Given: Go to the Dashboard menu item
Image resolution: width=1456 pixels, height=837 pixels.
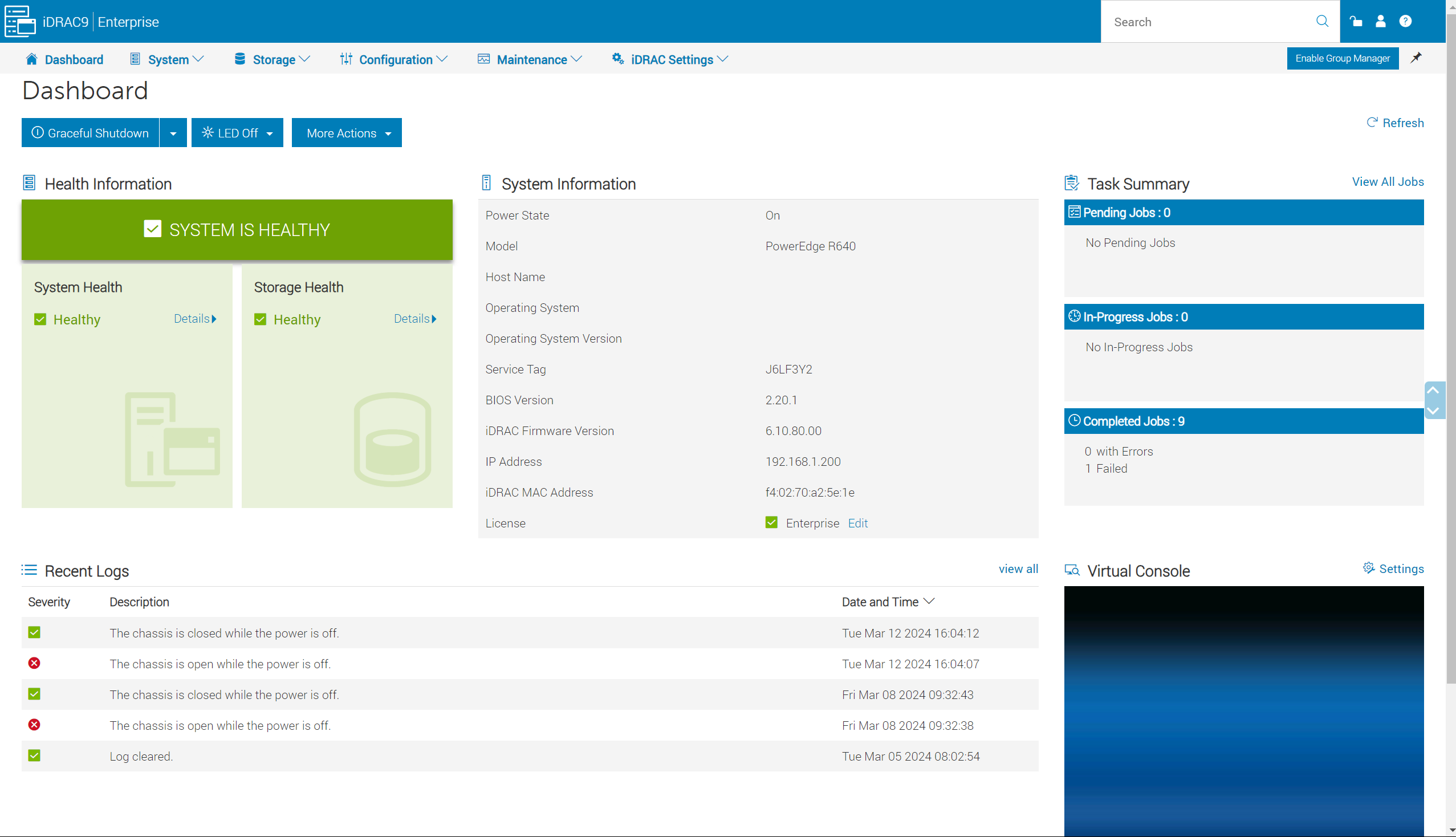Looking at the screenshot, I should (x=64, y=59).
